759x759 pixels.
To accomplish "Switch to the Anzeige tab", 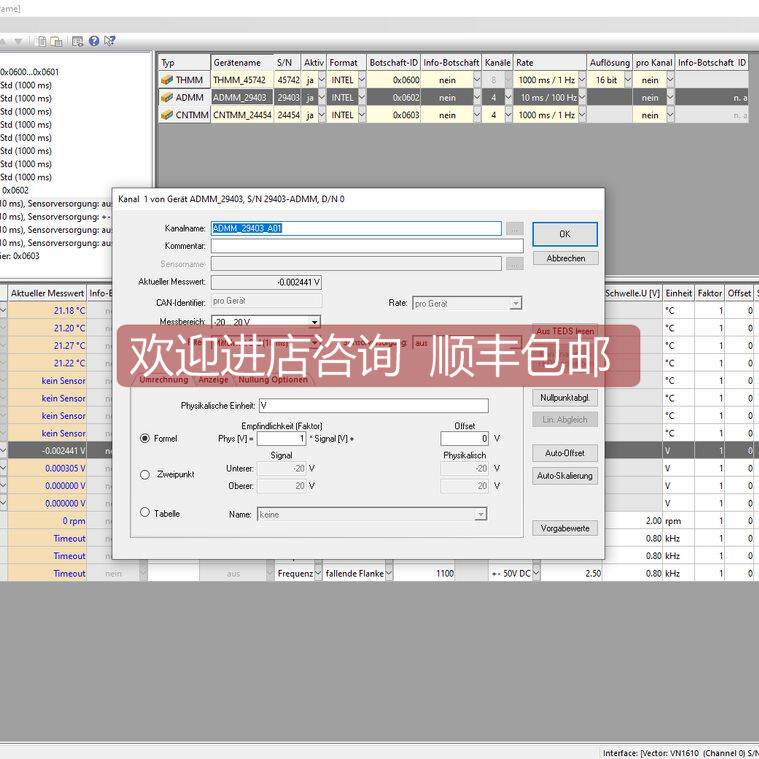I will click(x=213, y=380).
